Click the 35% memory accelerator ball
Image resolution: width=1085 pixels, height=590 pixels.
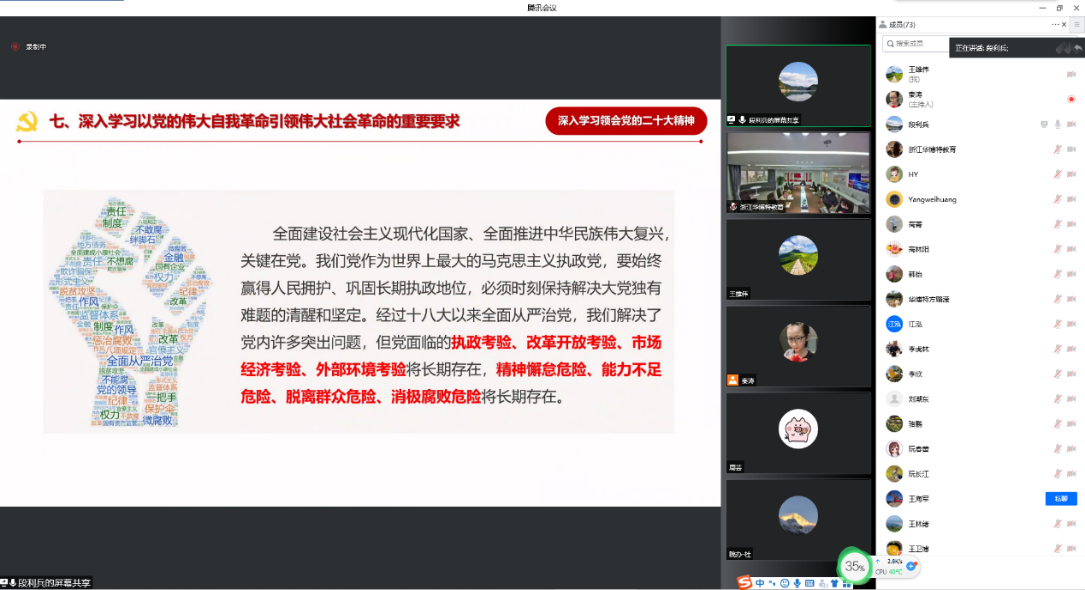click(x=854, y=566)
